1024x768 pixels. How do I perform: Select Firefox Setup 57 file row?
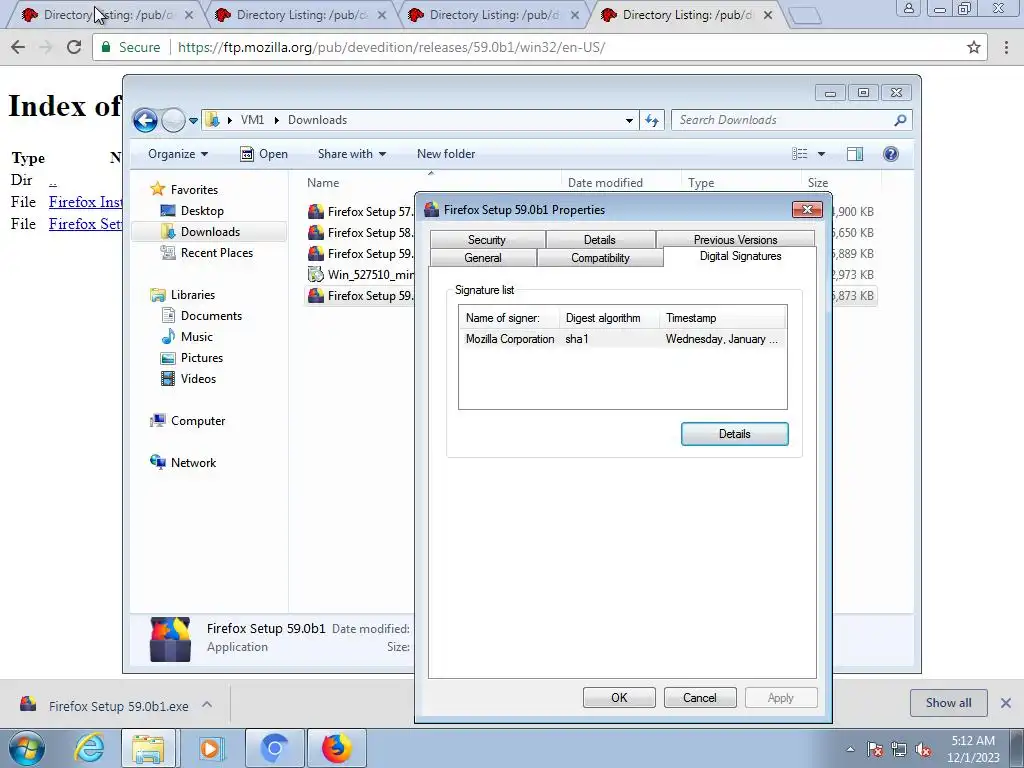[360, 212]
